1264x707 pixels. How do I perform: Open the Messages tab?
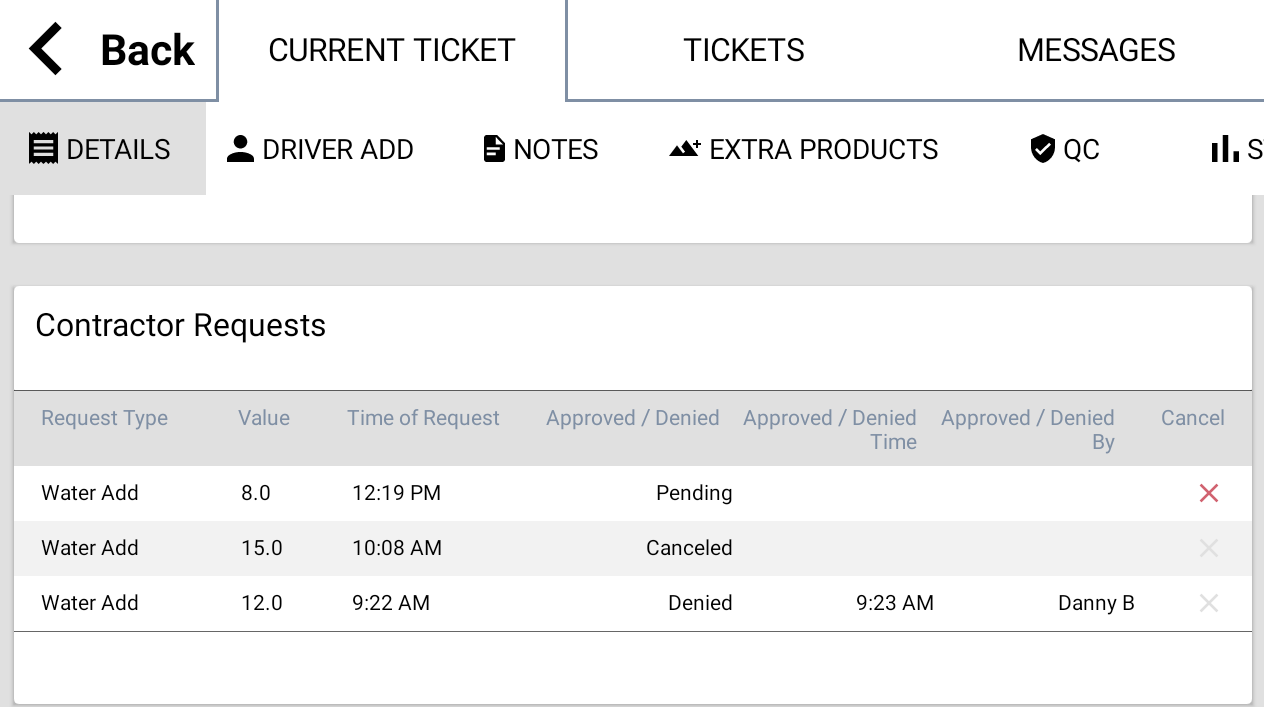[x=1096, y=49]
